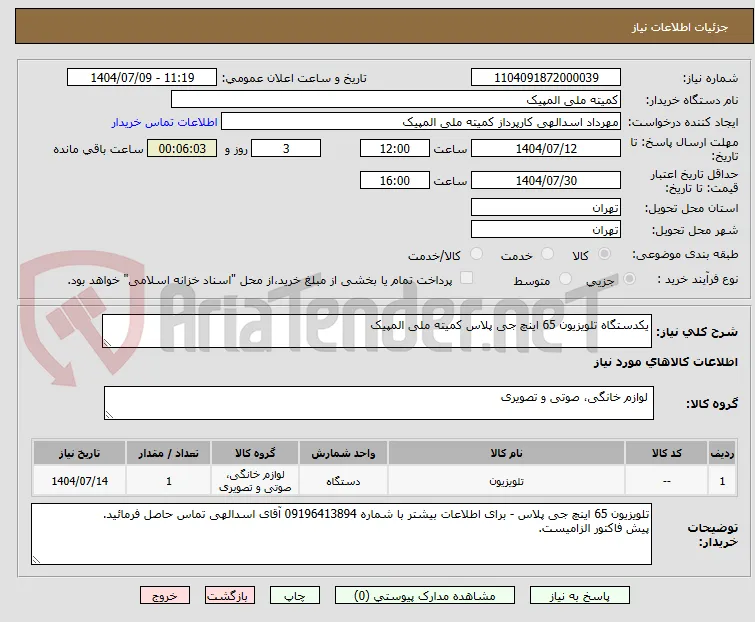Click resize handle of شرح کلی نیاز box
Image resolution: width=755 pixels, height=622 pixels.
(x=107, y=342)
